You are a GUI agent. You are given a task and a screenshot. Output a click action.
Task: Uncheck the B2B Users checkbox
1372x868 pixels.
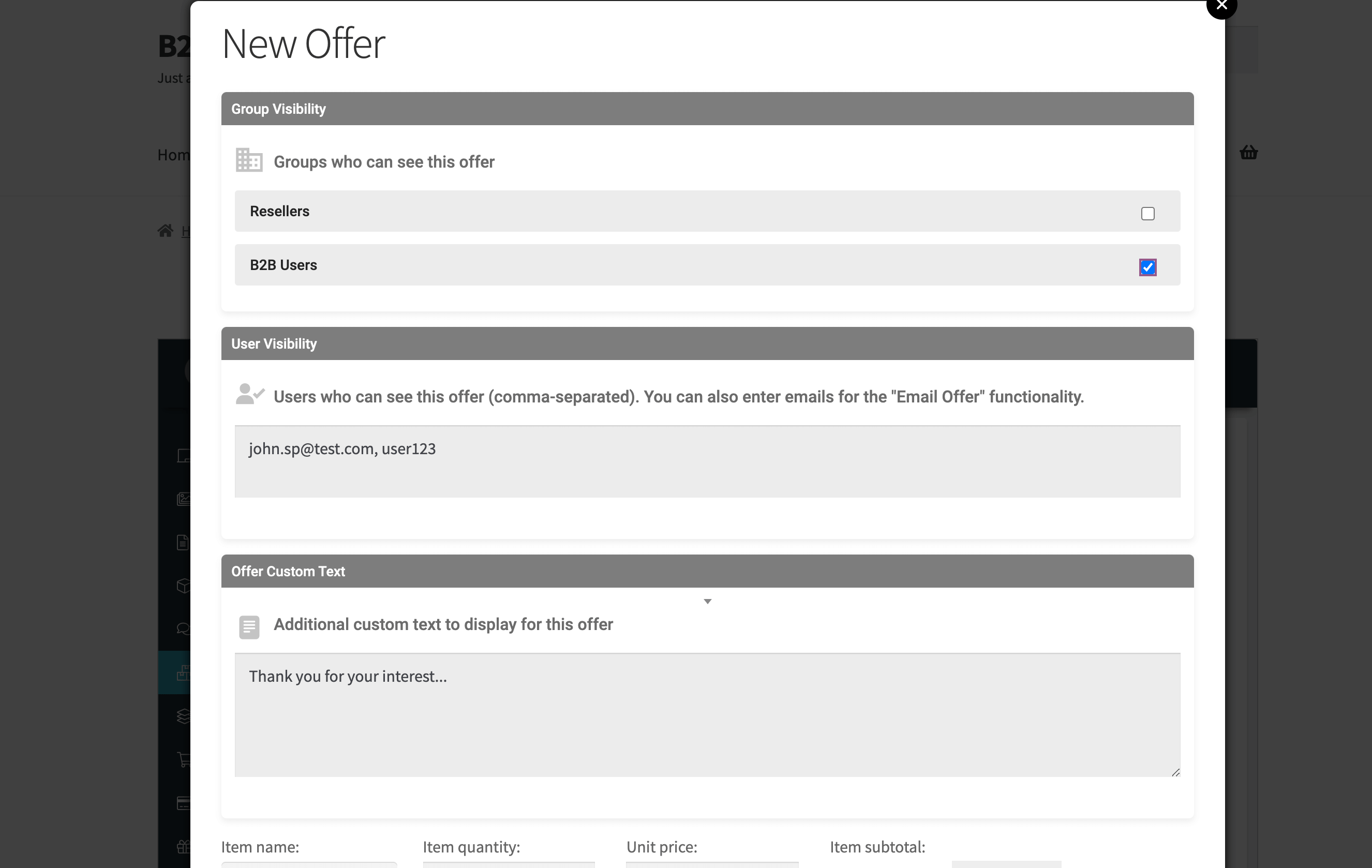coord(1147,267)
